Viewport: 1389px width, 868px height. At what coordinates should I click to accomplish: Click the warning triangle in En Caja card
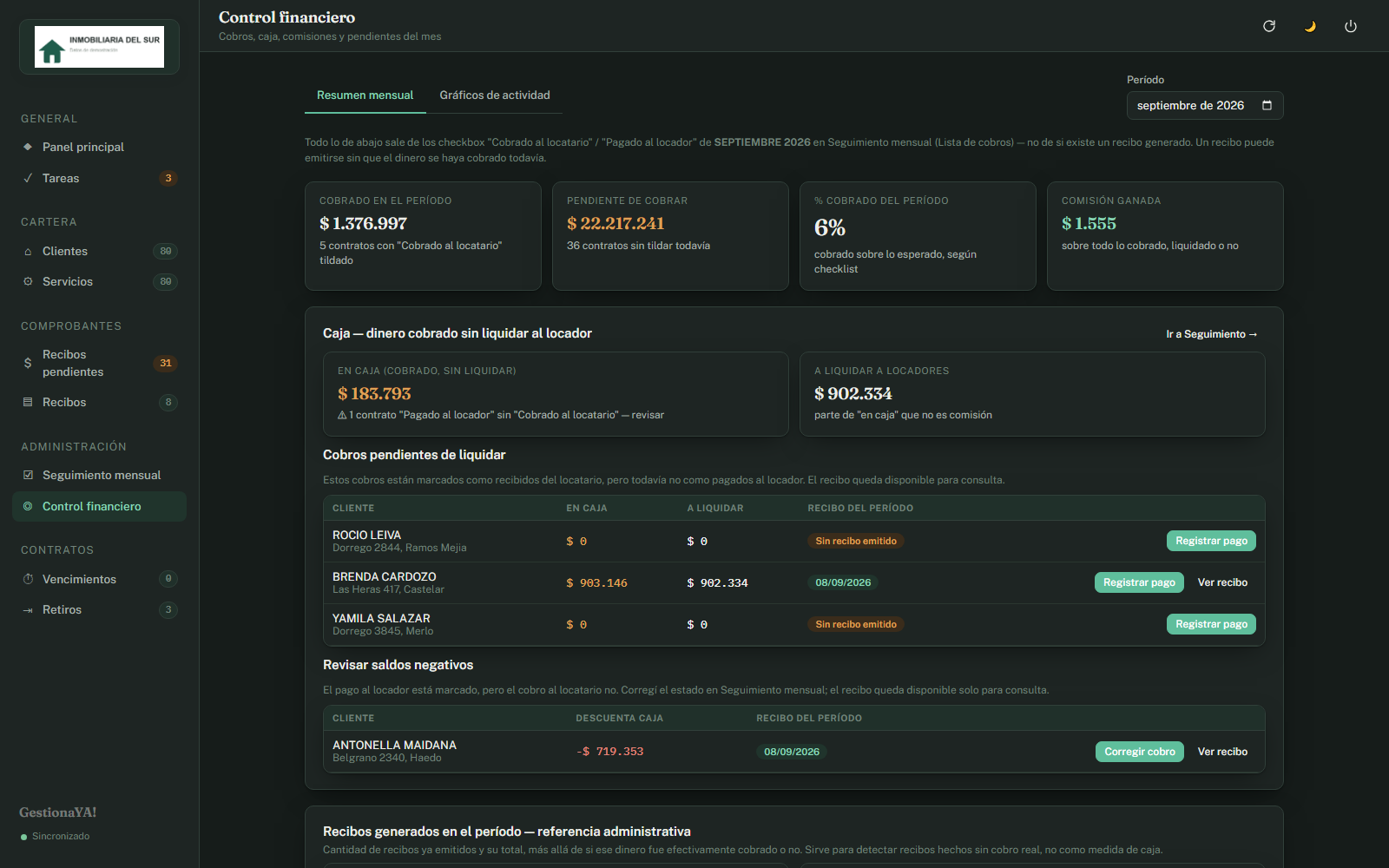pyautogui.click(x=342, y=415)
